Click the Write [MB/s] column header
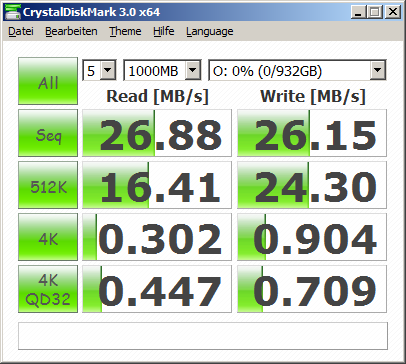The height and width of the screenshot is (364, 406). click(x=313, y=97)
